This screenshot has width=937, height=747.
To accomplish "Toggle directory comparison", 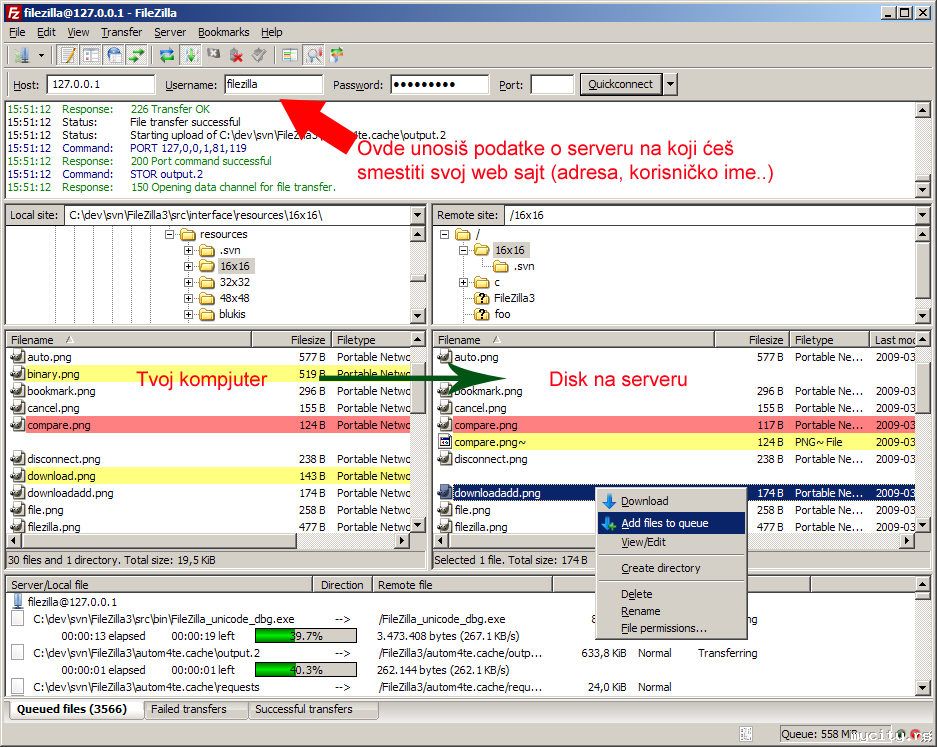I will (313, 56).
